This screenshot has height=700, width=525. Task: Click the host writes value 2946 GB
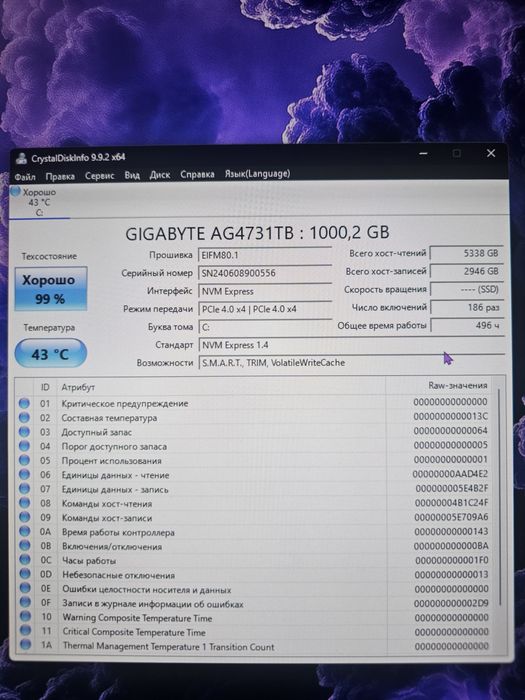[467, 271]
